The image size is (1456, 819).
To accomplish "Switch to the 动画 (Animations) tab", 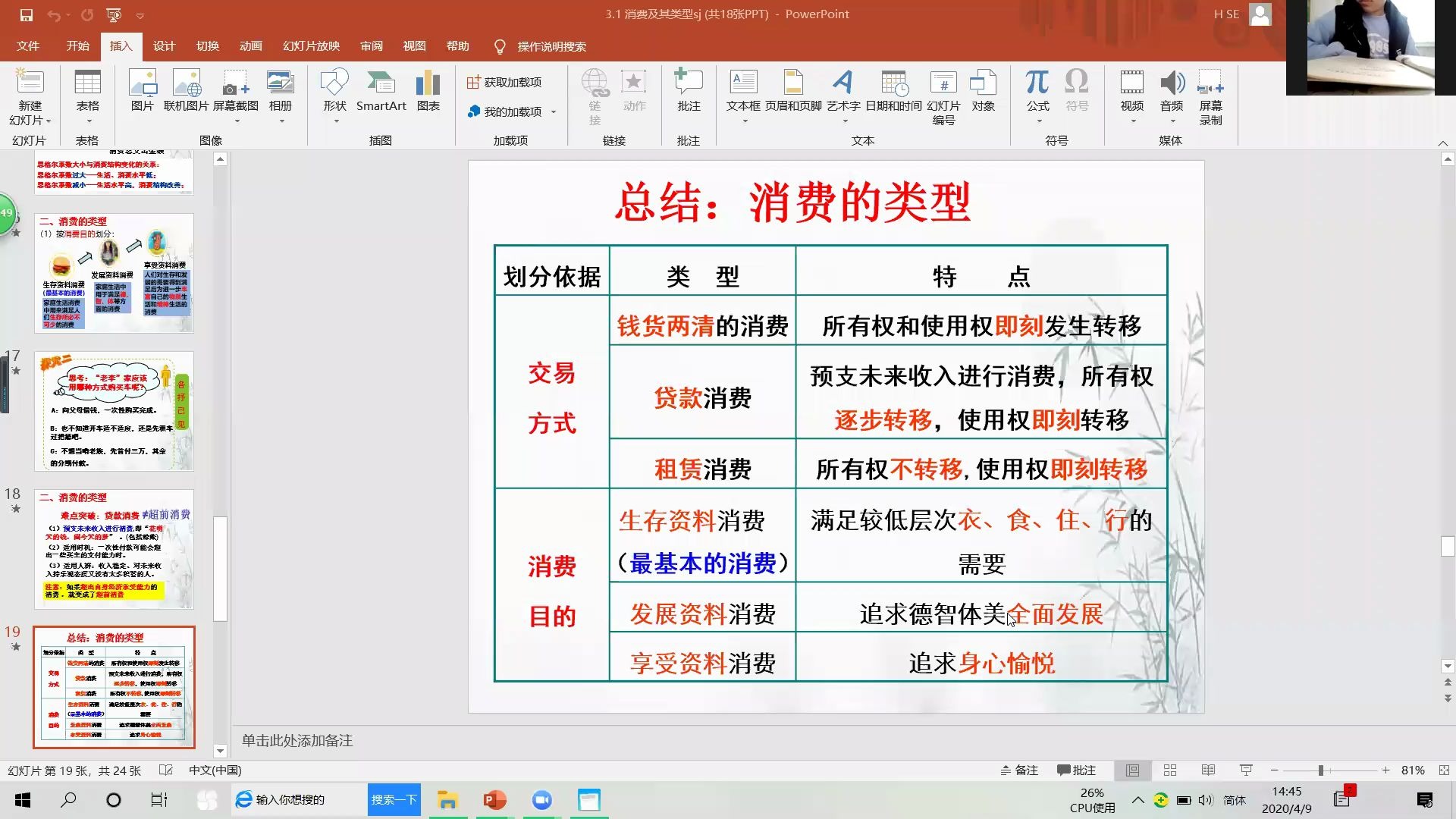I will (250, 46).
